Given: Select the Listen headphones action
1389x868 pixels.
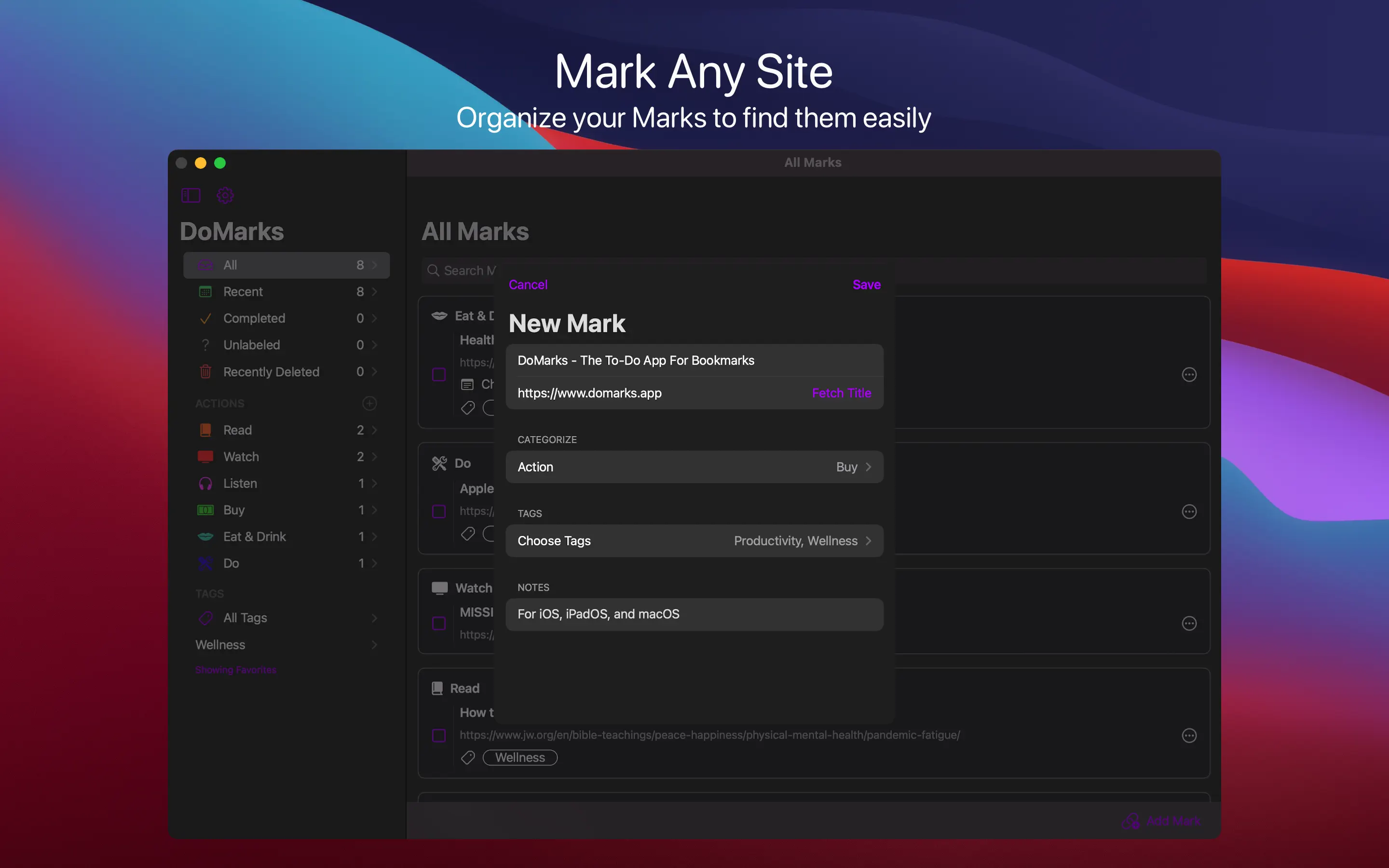Looking at the screenshot, I should click(240, 483).
